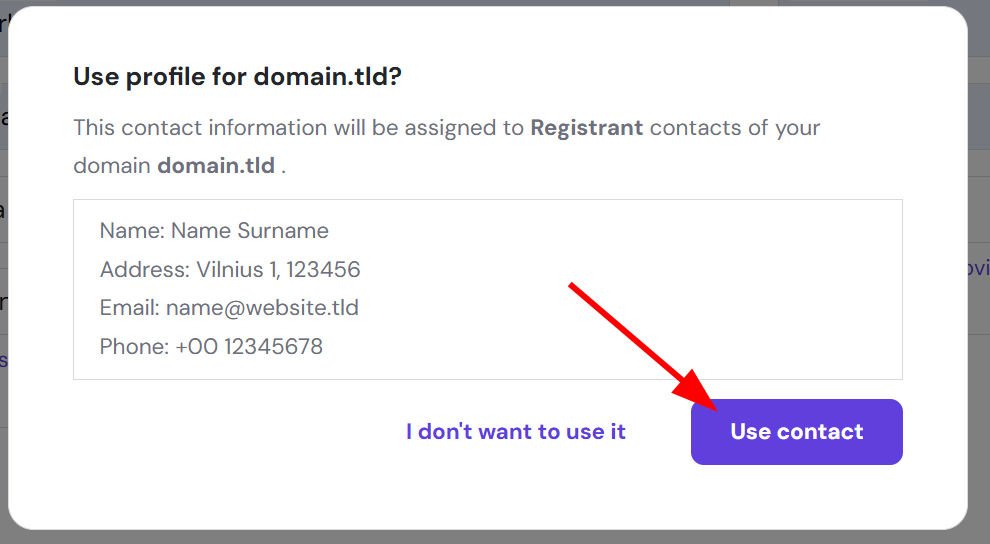Screen dimensions: 990x544
Task: Click bold domain.tld in the description
Action: (x=215, y=166)
